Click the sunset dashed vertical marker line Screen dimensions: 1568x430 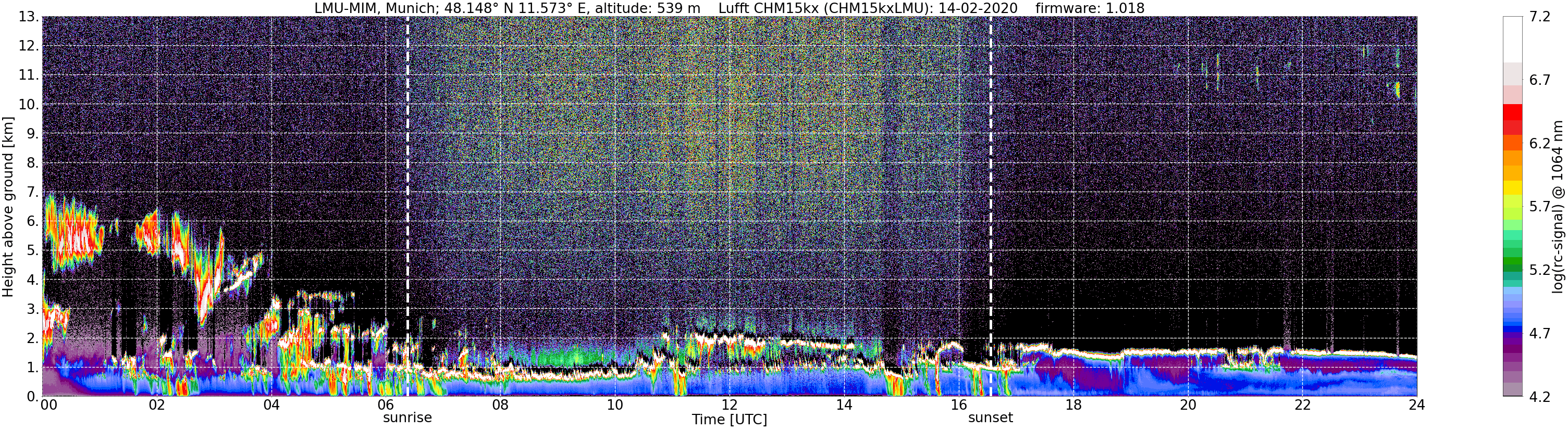[990, 207]
